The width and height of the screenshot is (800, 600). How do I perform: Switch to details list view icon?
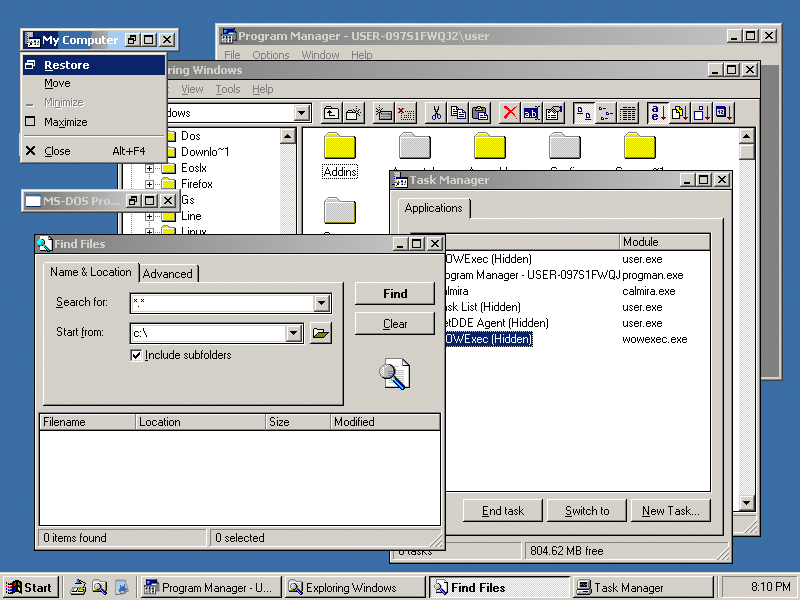(628, 113)
